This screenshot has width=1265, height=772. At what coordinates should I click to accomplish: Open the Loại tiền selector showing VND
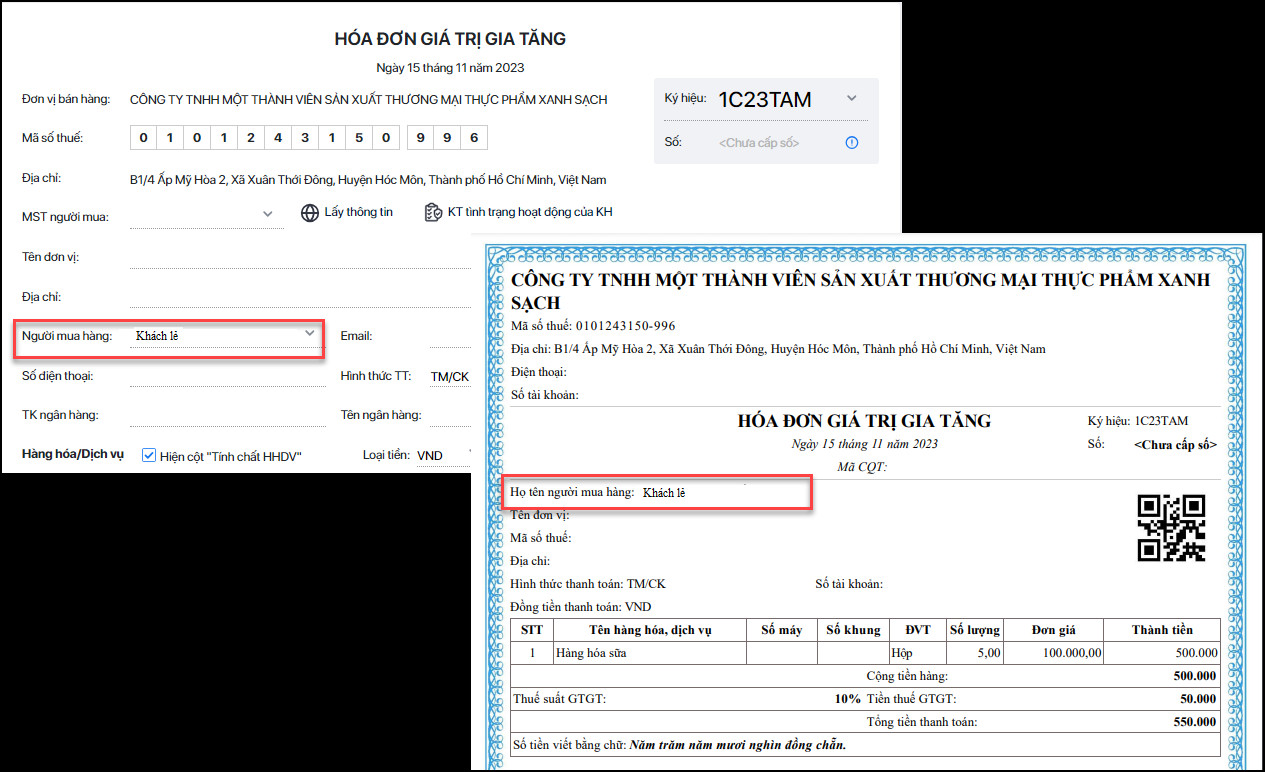[430, 455]
